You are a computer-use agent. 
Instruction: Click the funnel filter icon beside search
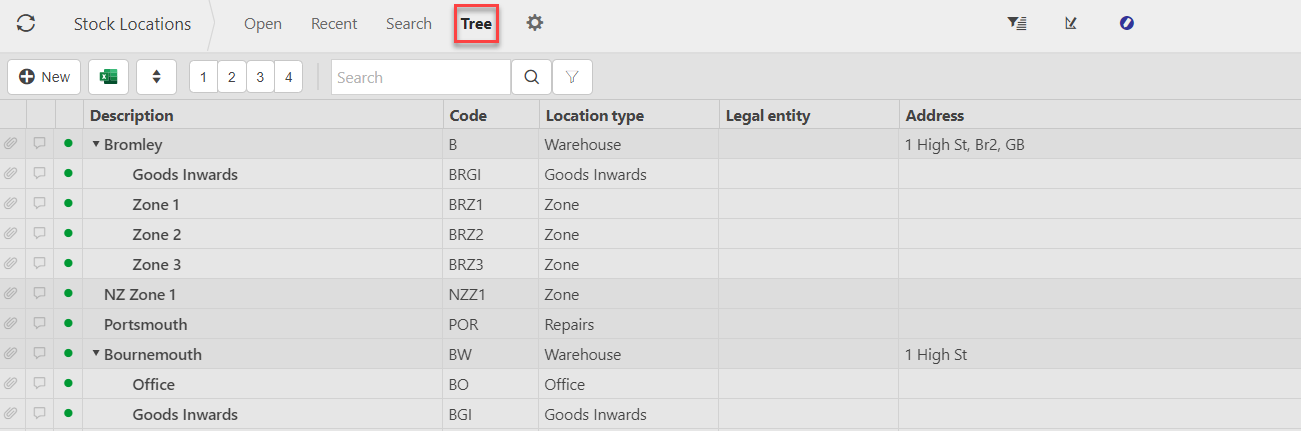(572, 77)
